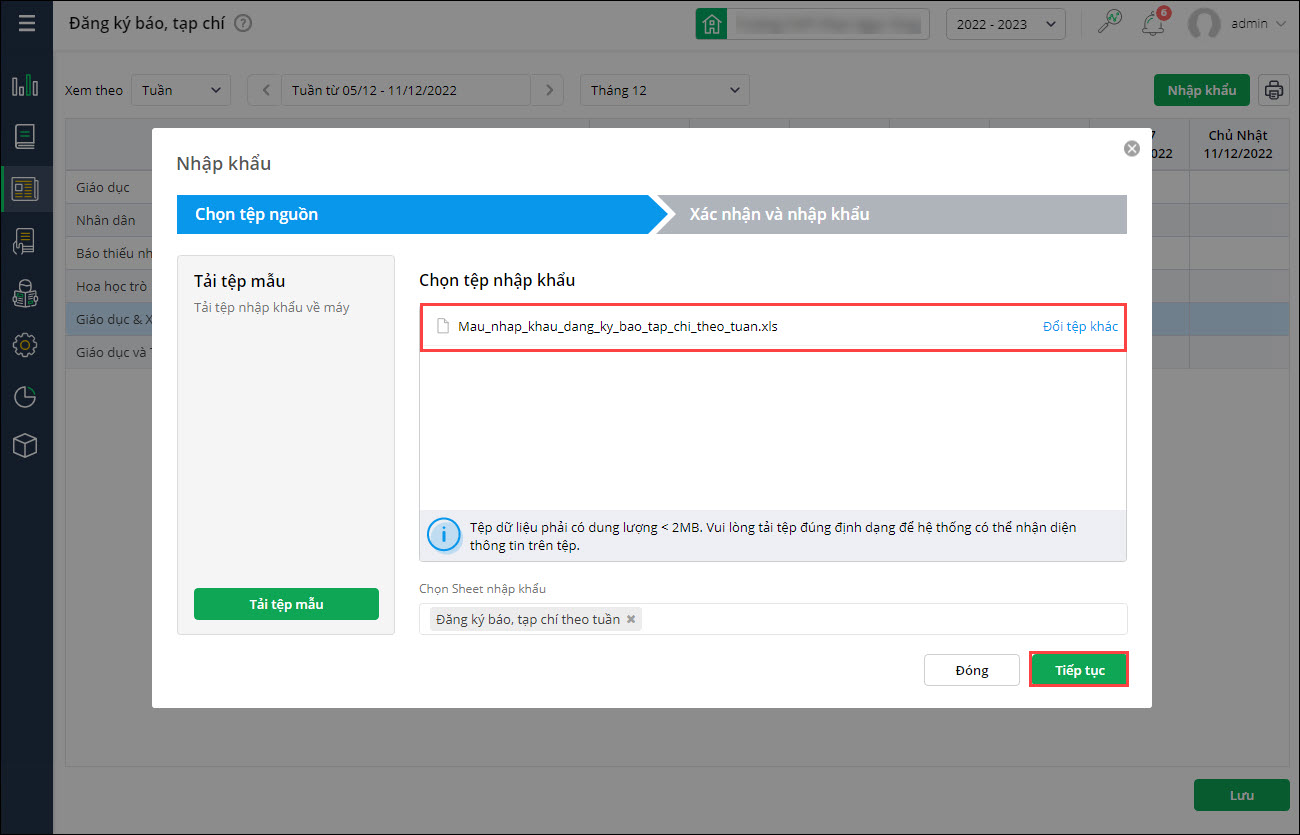Open notifications bell icon
The height and width of the screenshot is (835, 1300).
coord(1153,23)
